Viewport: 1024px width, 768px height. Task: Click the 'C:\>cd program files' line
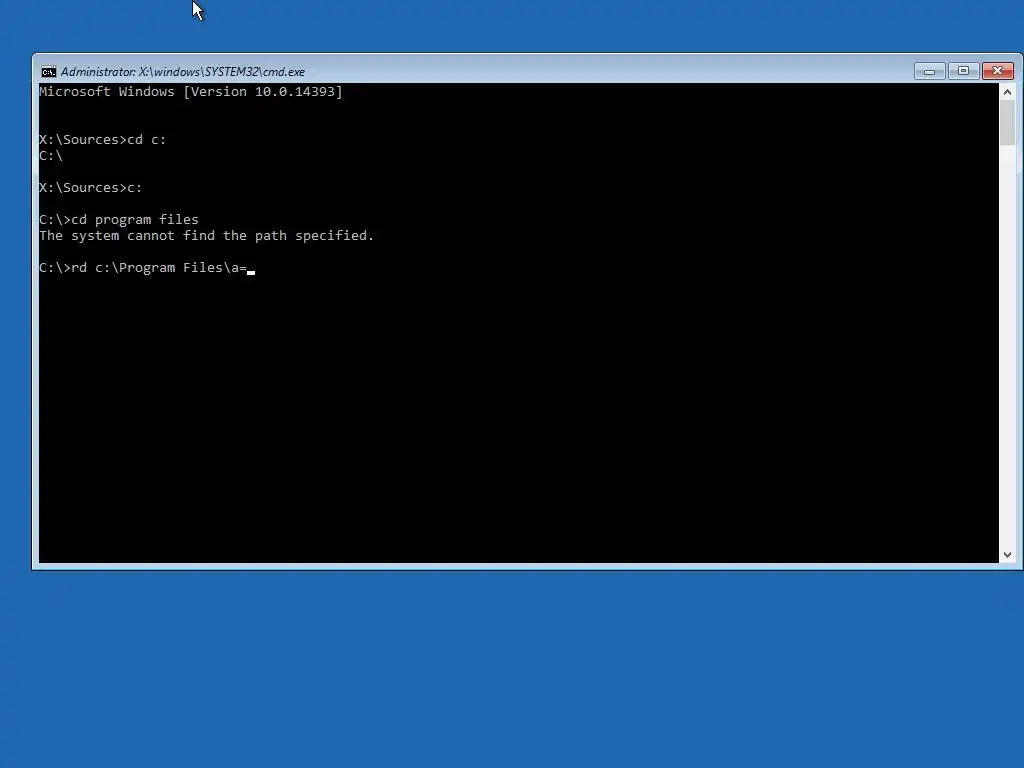pos(119,219)
